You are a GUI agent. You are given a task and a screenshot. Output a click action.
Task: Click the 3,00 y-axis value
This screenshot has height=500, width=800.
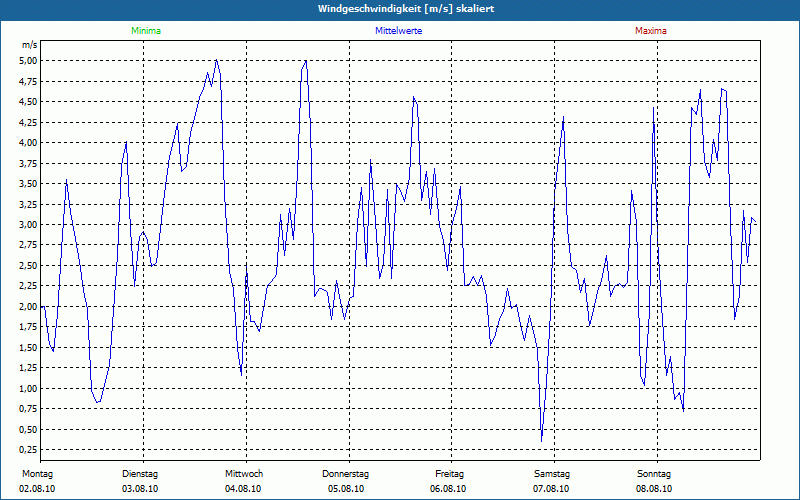click(x=28, y=224)
